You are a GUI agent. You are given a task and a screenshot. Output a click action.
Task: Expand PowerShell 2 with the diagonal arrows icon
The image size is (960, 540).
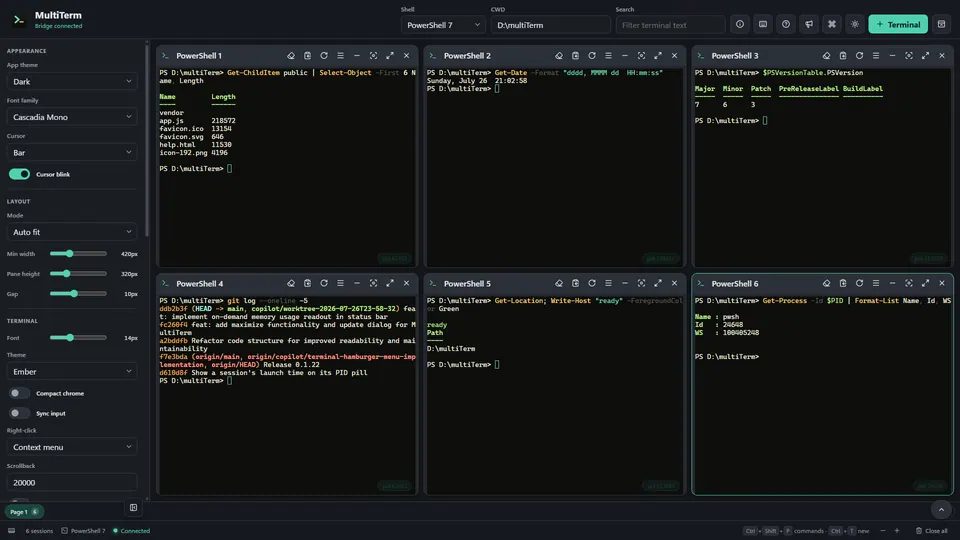(x=658, y=56)
